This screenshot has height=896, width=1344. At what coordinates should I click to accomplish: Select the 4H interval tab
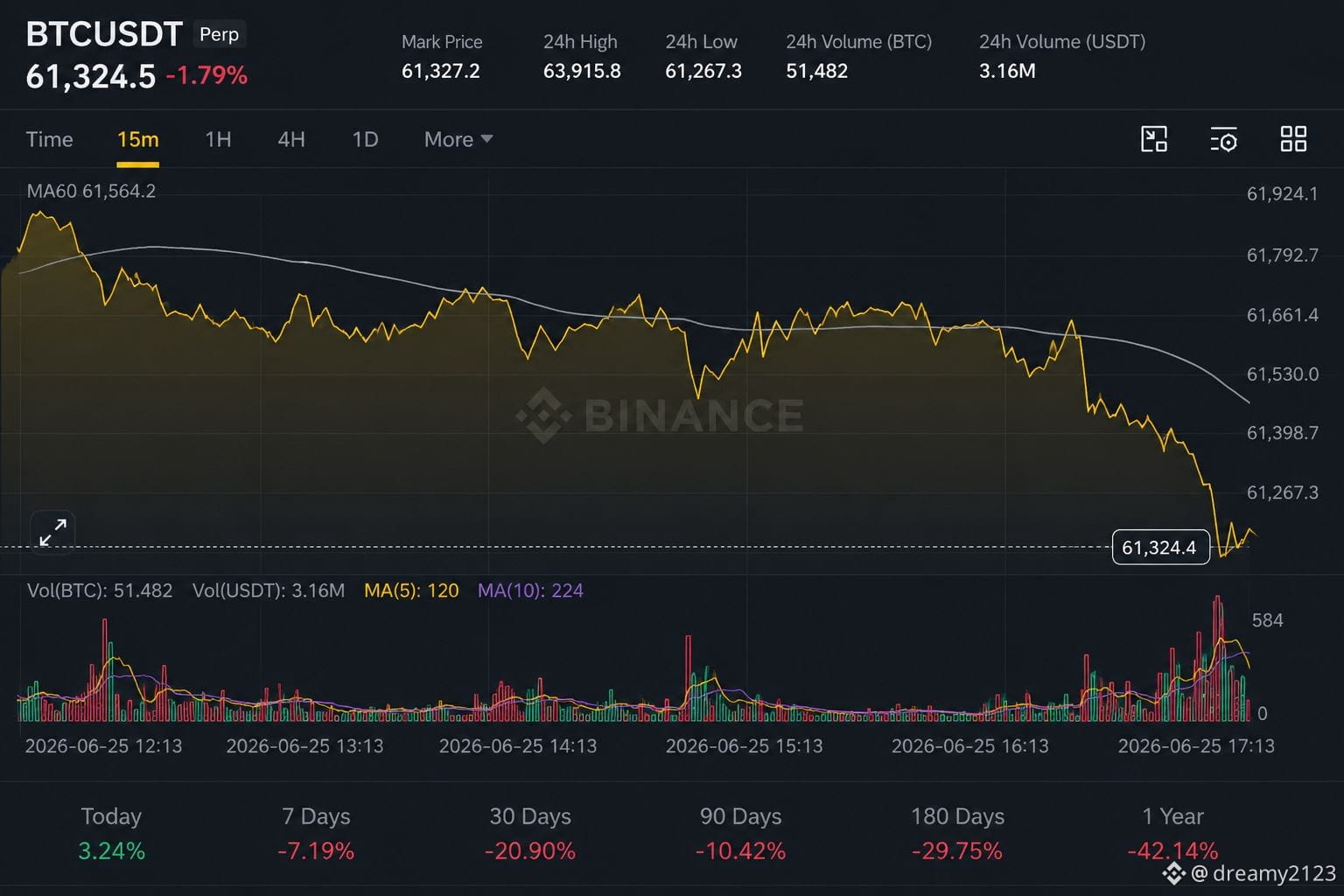[x=291, y=139]
